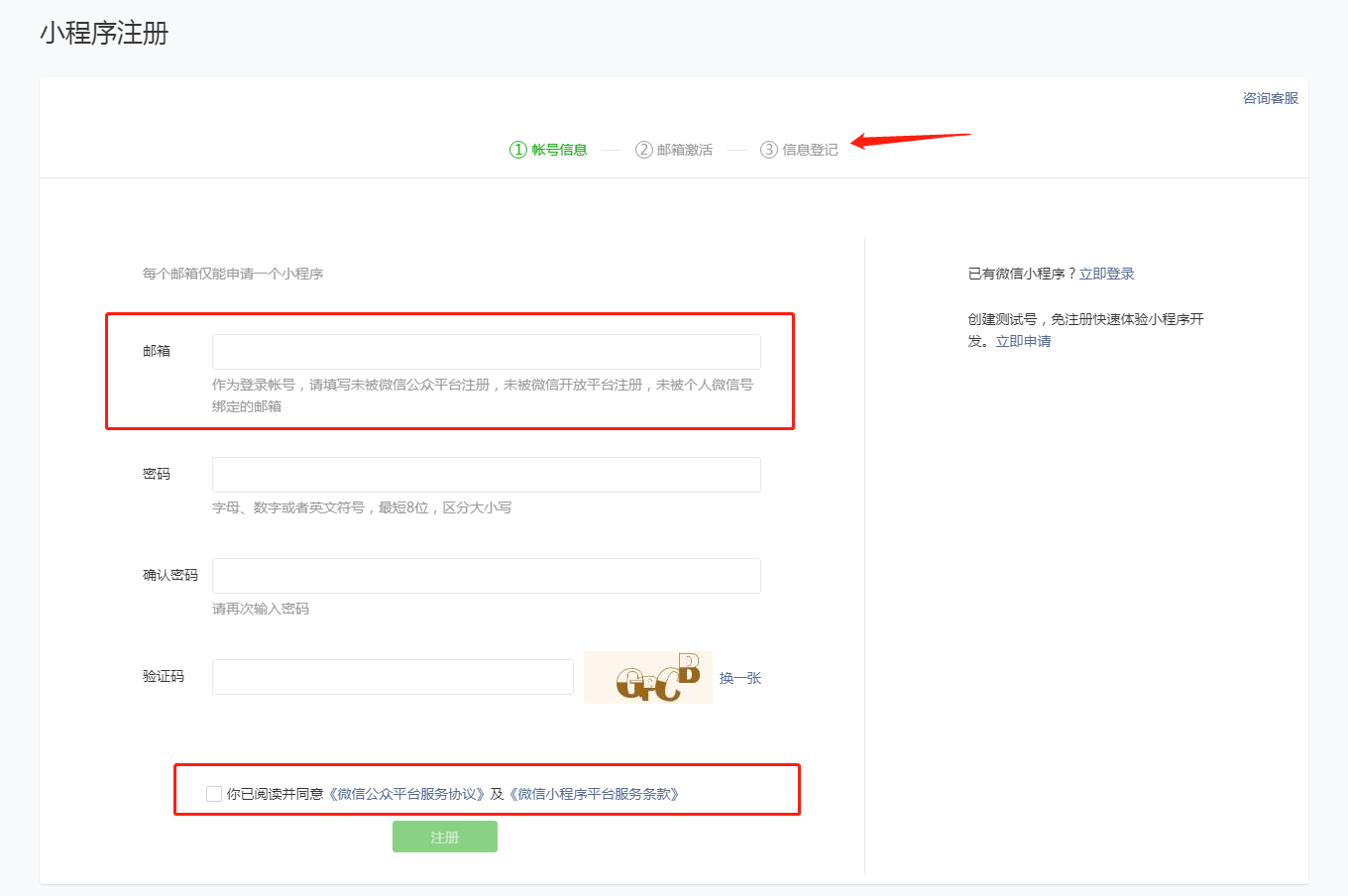The image size is (1348, 896).
Task: Click the 作为登录帐号 email hint text
Action: 483,395
